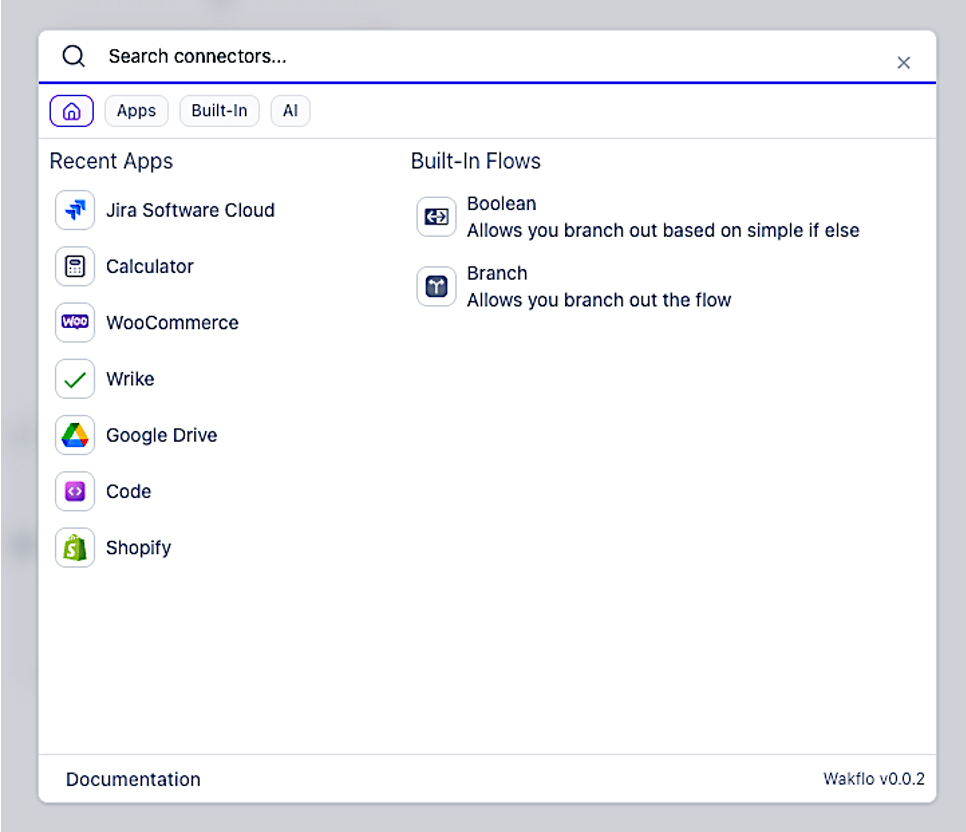
Task: Click the Google Drive icon
Action: coord(74,435)
